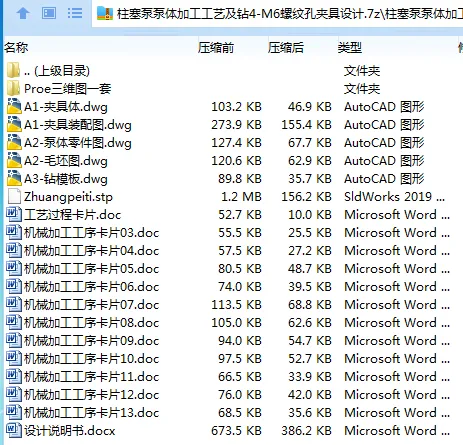Click the 工艺过程卡片.doc Word icon

coord(14,214)
